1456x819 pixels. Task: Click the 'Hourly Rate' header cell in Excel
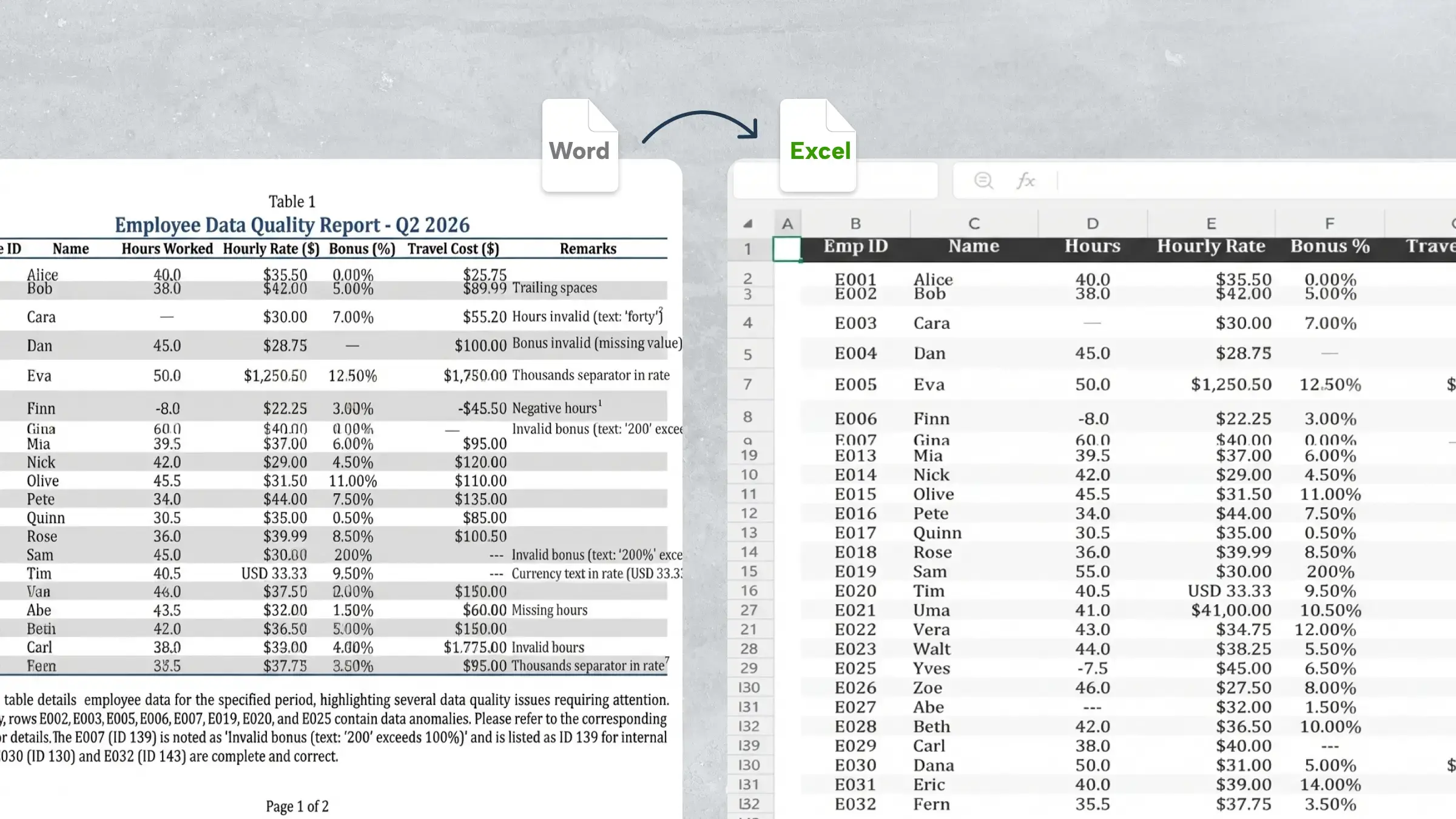1211,246
